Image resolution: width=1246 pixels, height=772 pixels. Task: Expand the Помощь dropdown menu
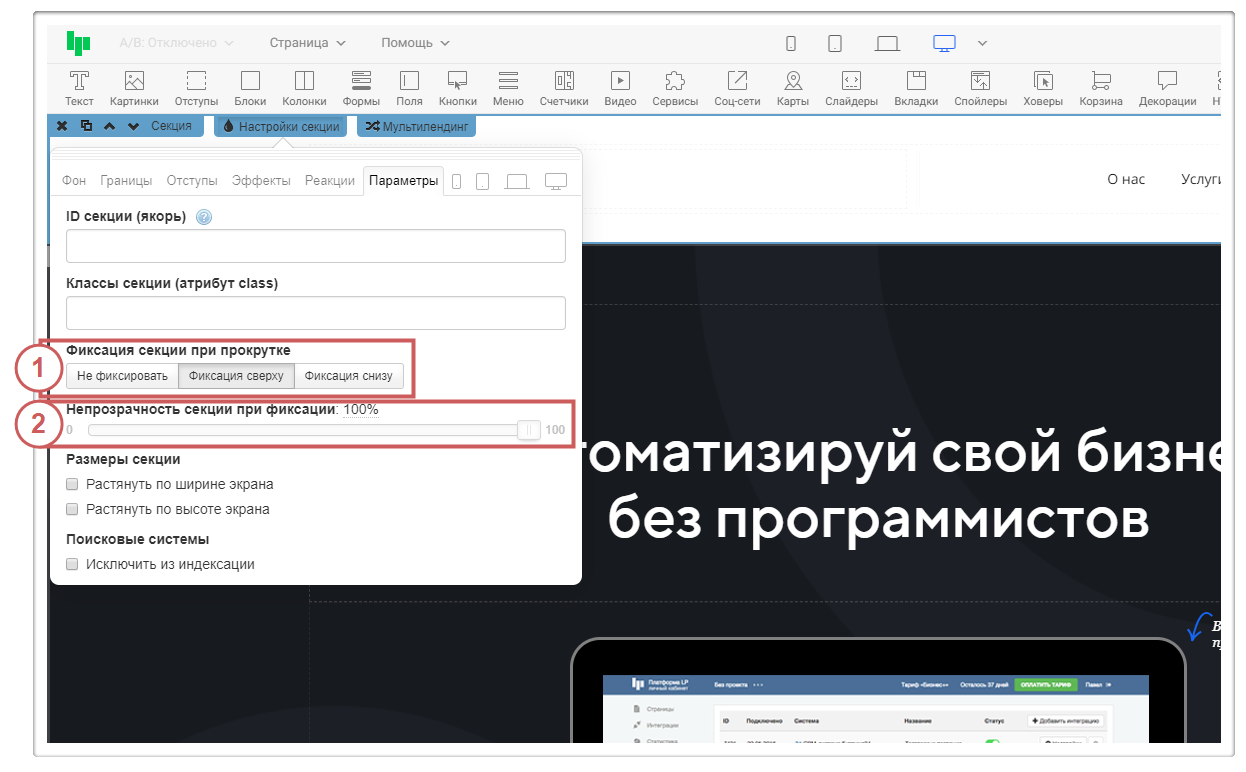click(x=415, y=43)
